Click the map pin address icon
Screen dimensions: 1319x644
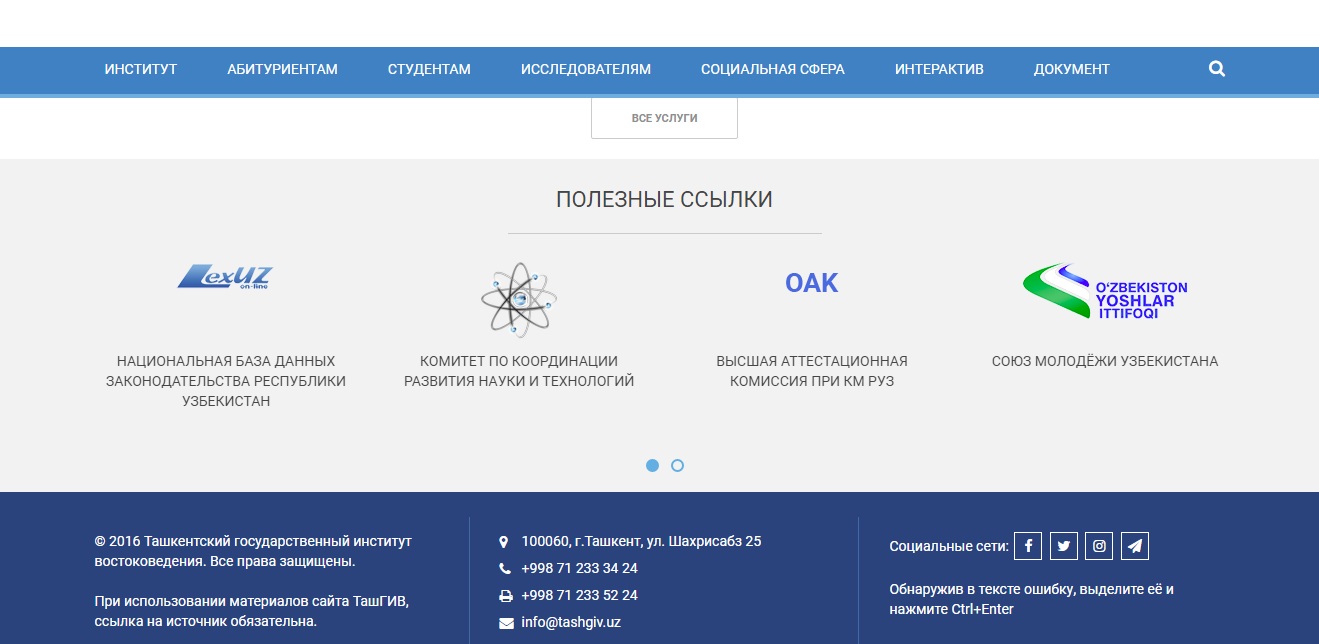504,542
